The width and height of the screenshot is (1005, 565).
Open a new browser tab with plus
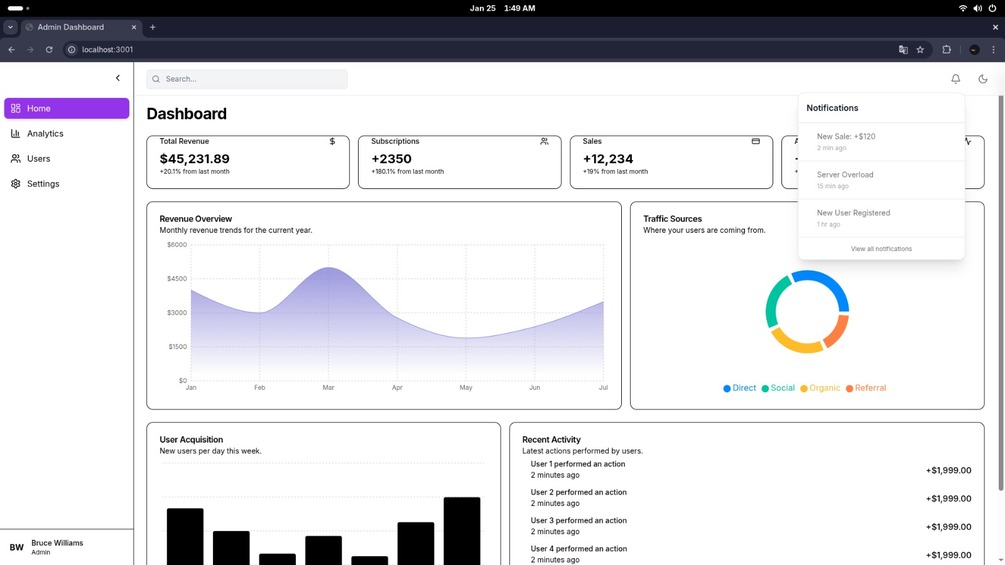pyautogui.click(x=153, y=27)
